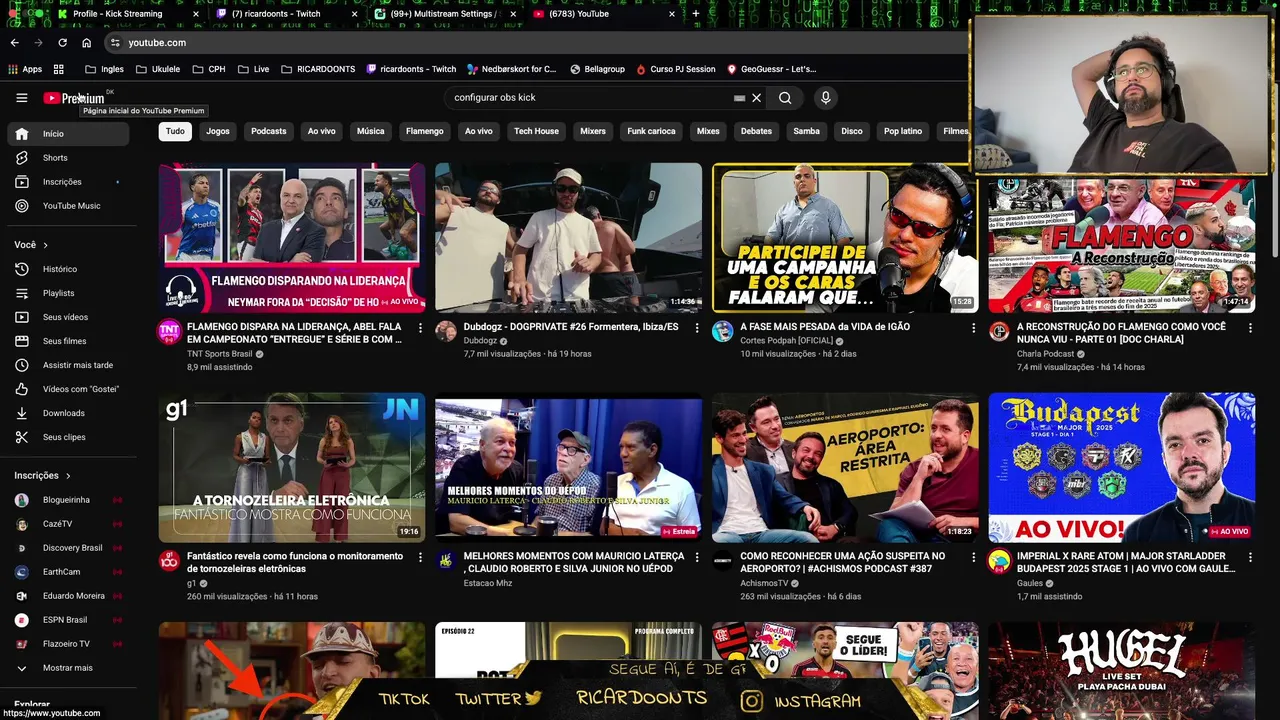The width and height of the screenshot is (1280, 720).
Task: Switch to Profile - Kick Streaming tab
Action: coord(128,14)
